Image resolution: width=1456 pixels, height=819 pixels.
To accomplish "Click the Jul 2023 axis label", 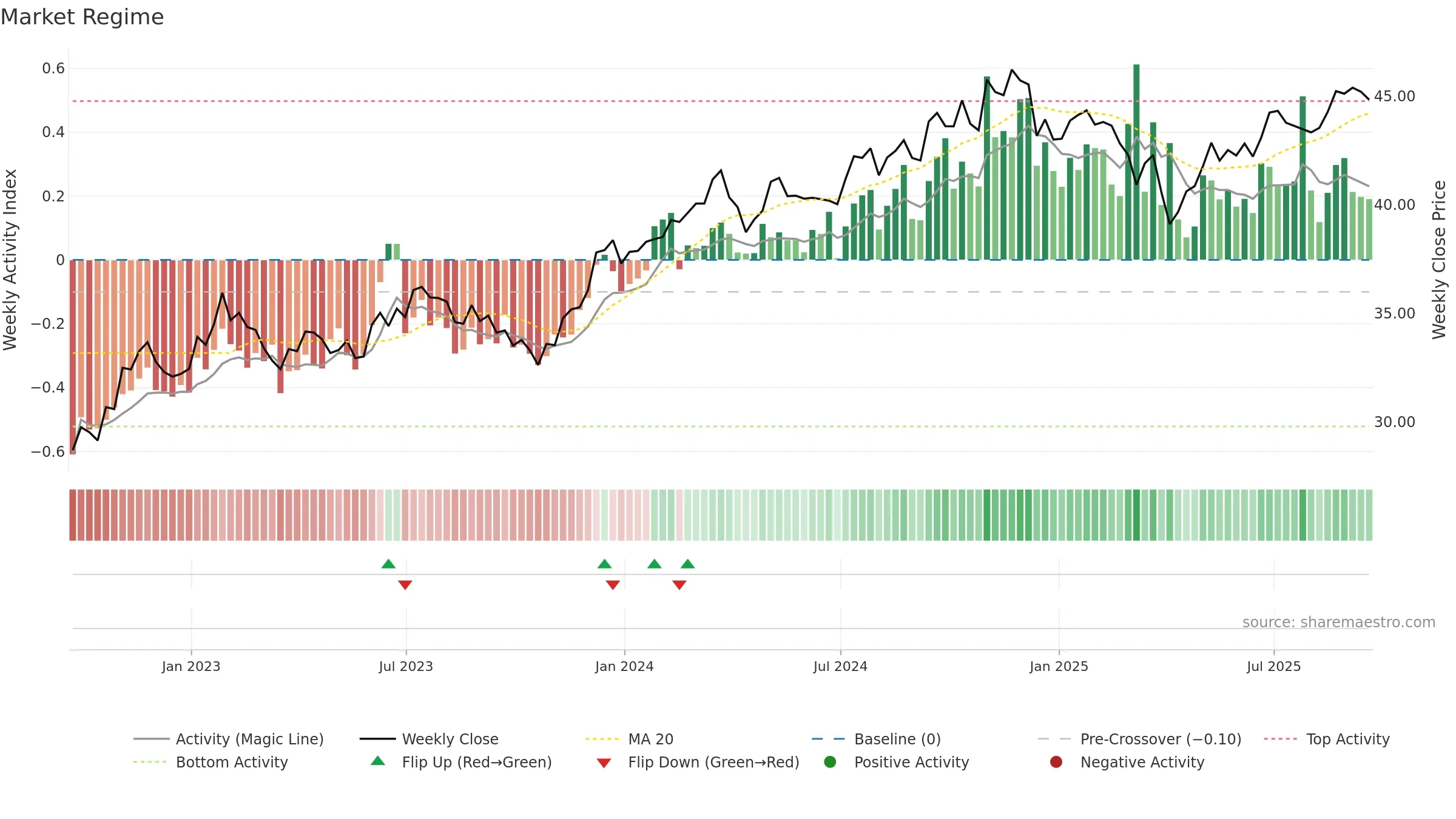I will click(x=406, y=666).
